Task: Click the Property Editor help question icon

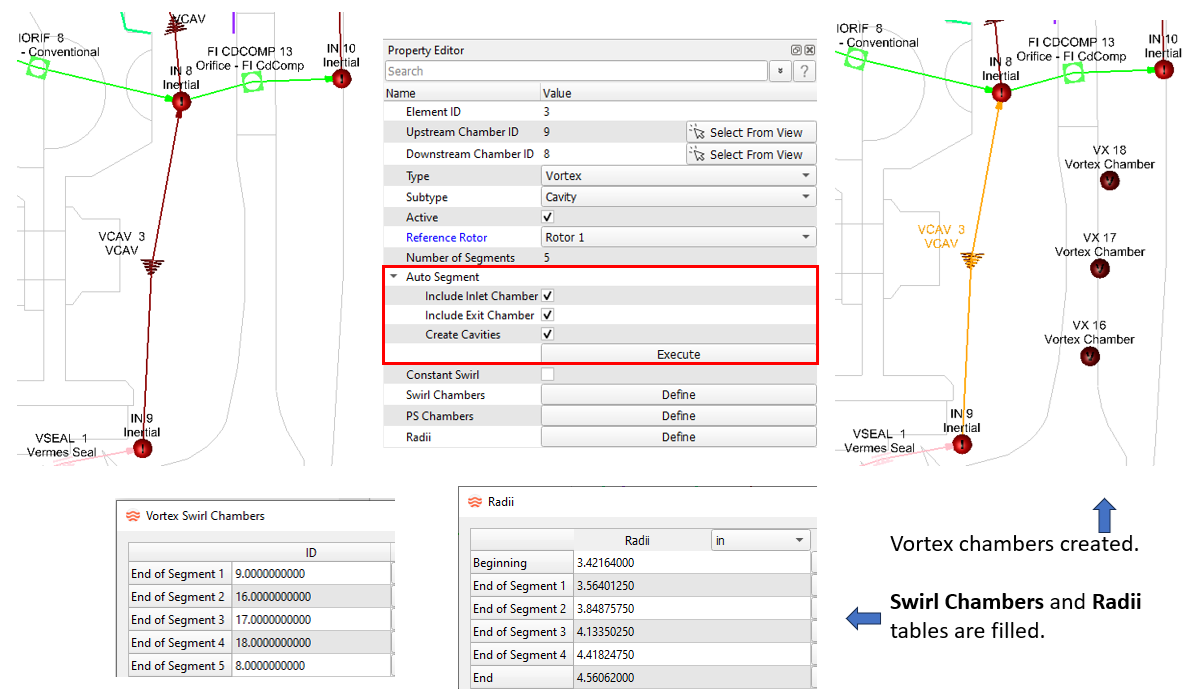Action: (x=803, y=71)
